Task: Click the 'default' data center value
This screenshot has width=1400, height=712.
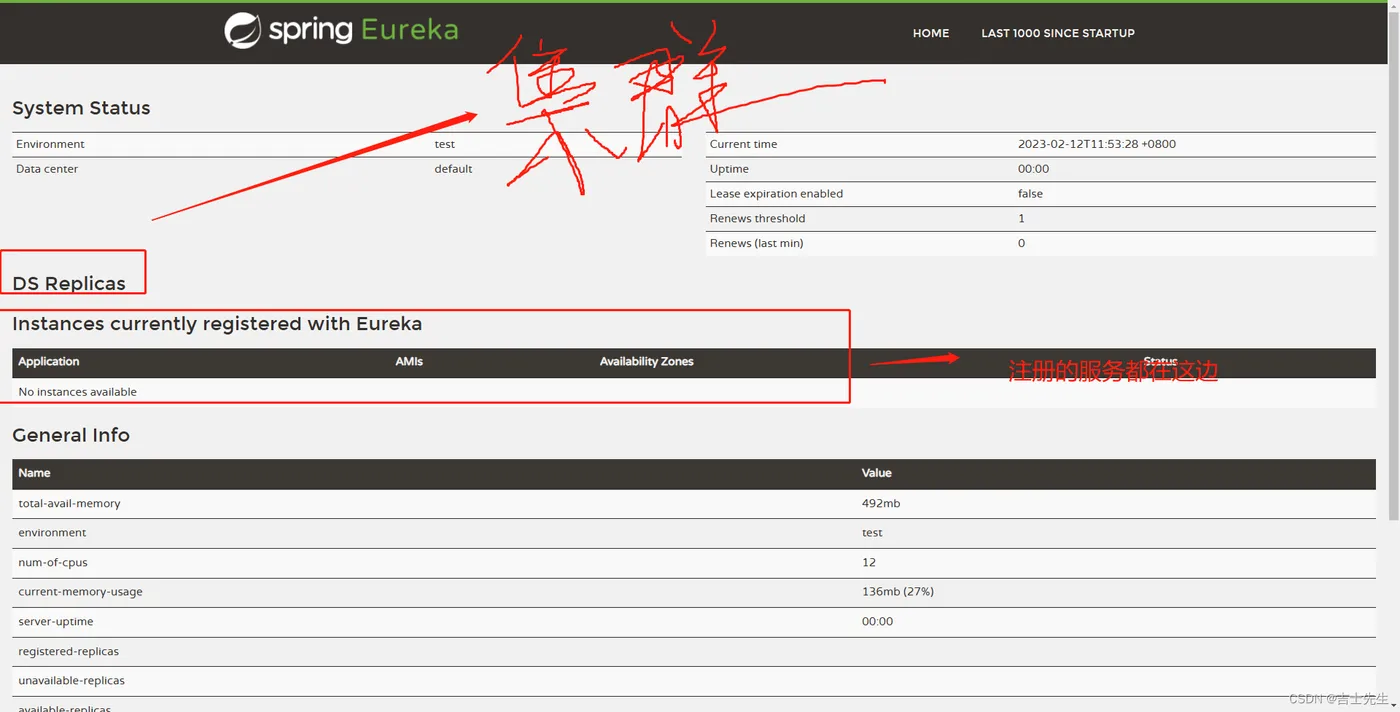Action: coord(453,169)
